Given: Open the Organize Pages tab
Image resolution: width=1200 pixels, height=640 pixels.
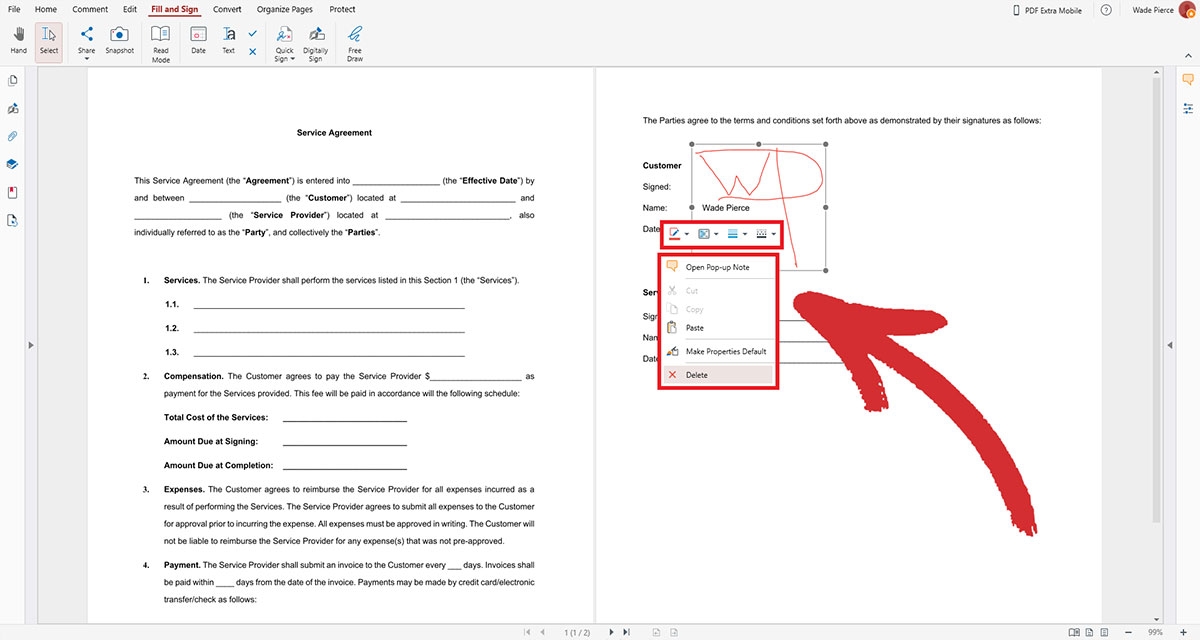Looking at the screenshot, I should click(x=284, y=9).
